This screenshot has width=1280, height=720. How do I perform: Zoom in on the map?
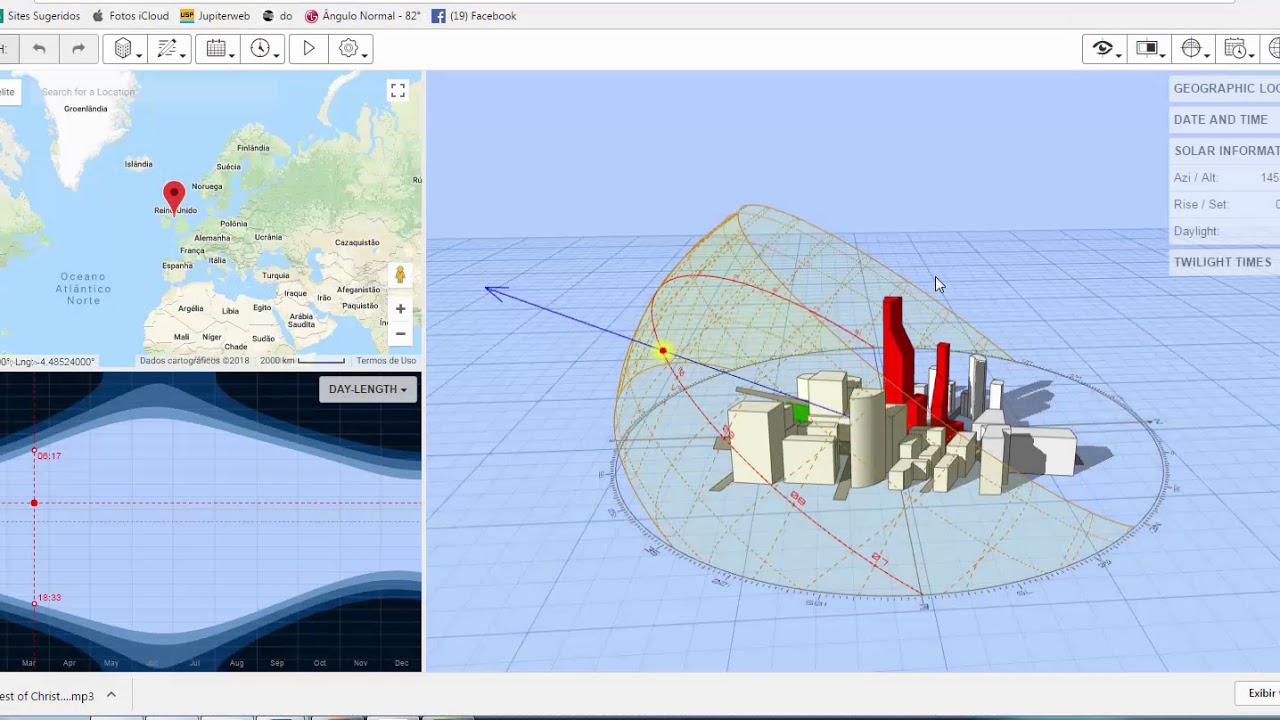(400, 309)
